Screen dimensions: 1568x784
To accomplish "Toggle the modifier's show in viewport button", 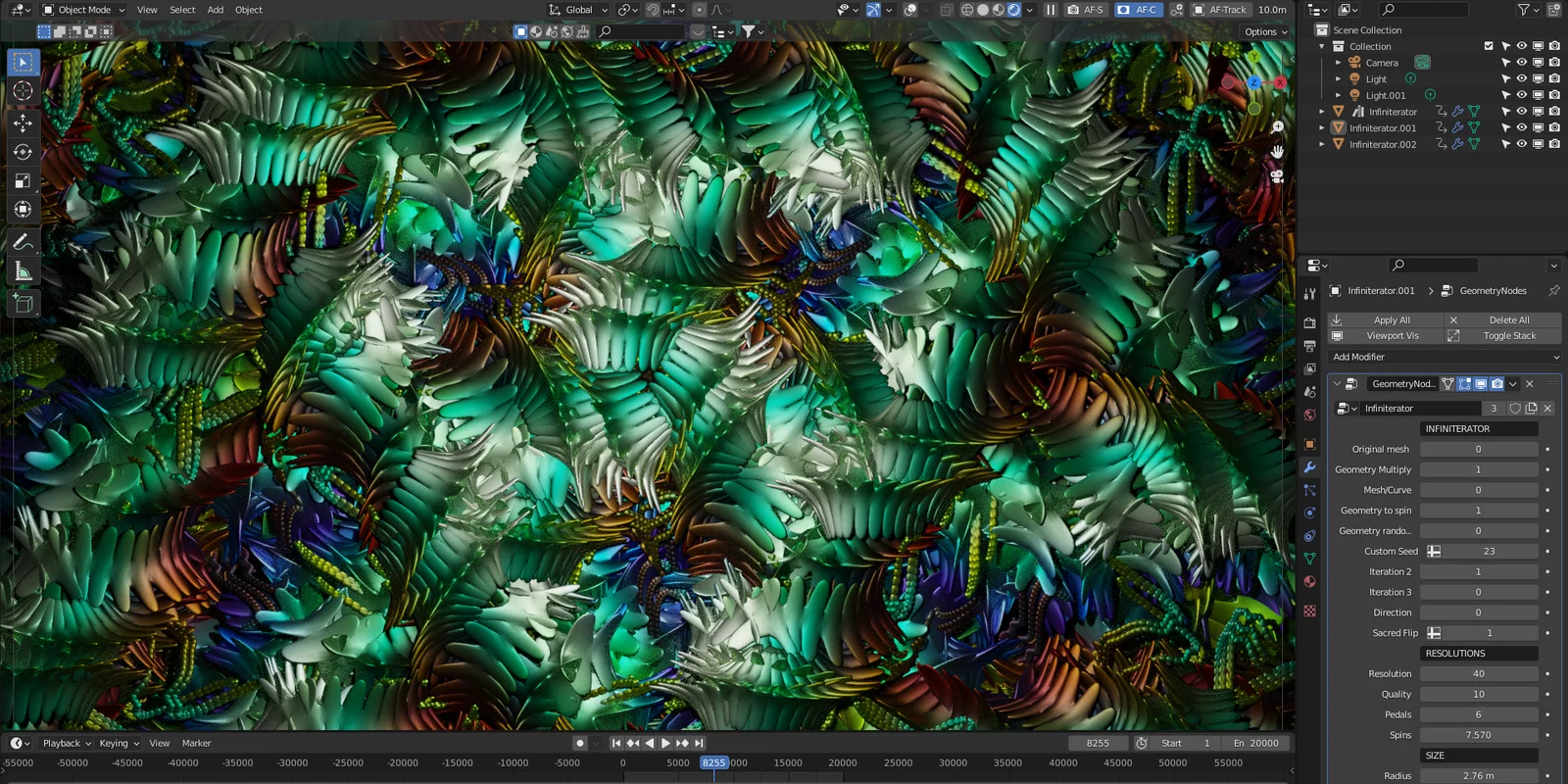I will click(x=1481, y=384).
